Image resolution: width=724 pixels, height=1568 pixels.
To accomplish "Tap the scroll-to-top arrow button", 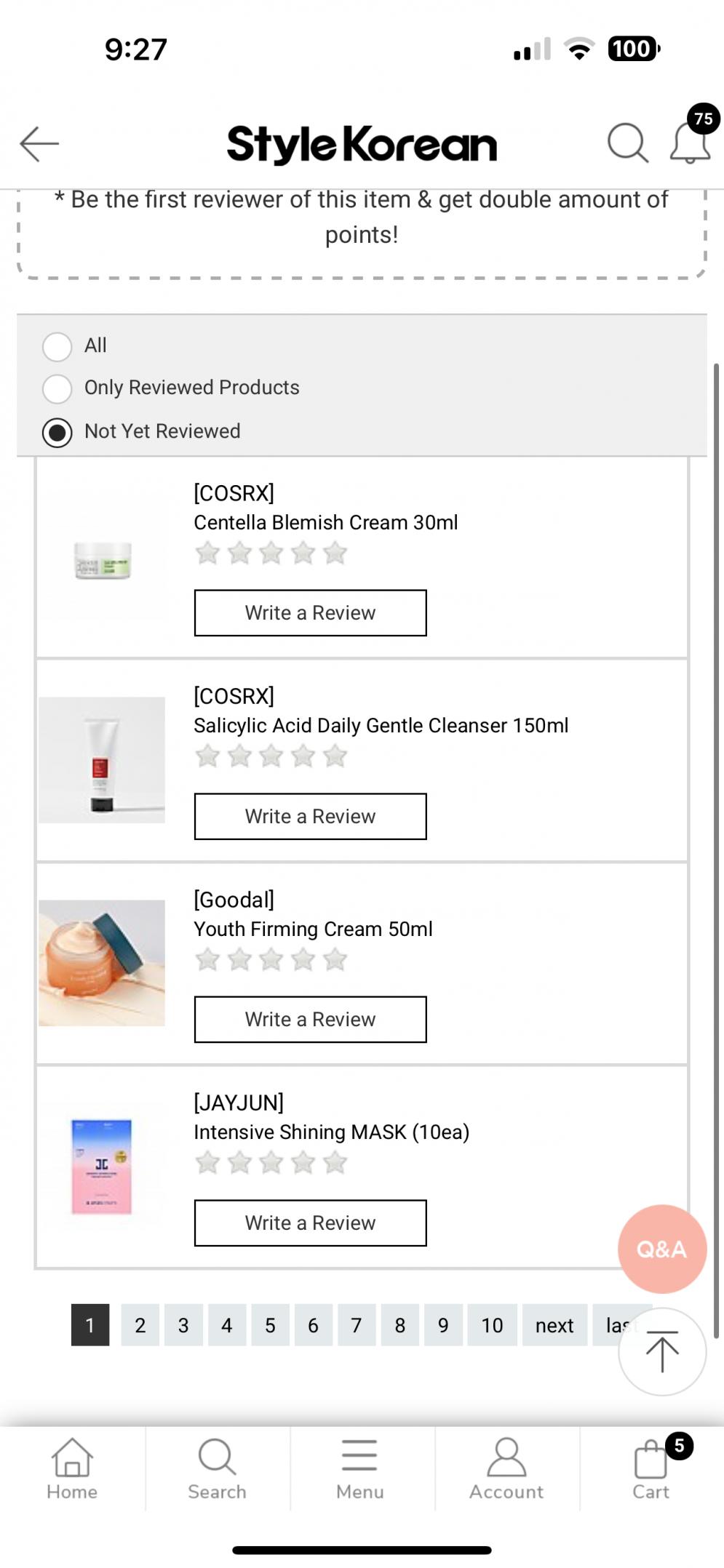I will point(661,1351).
